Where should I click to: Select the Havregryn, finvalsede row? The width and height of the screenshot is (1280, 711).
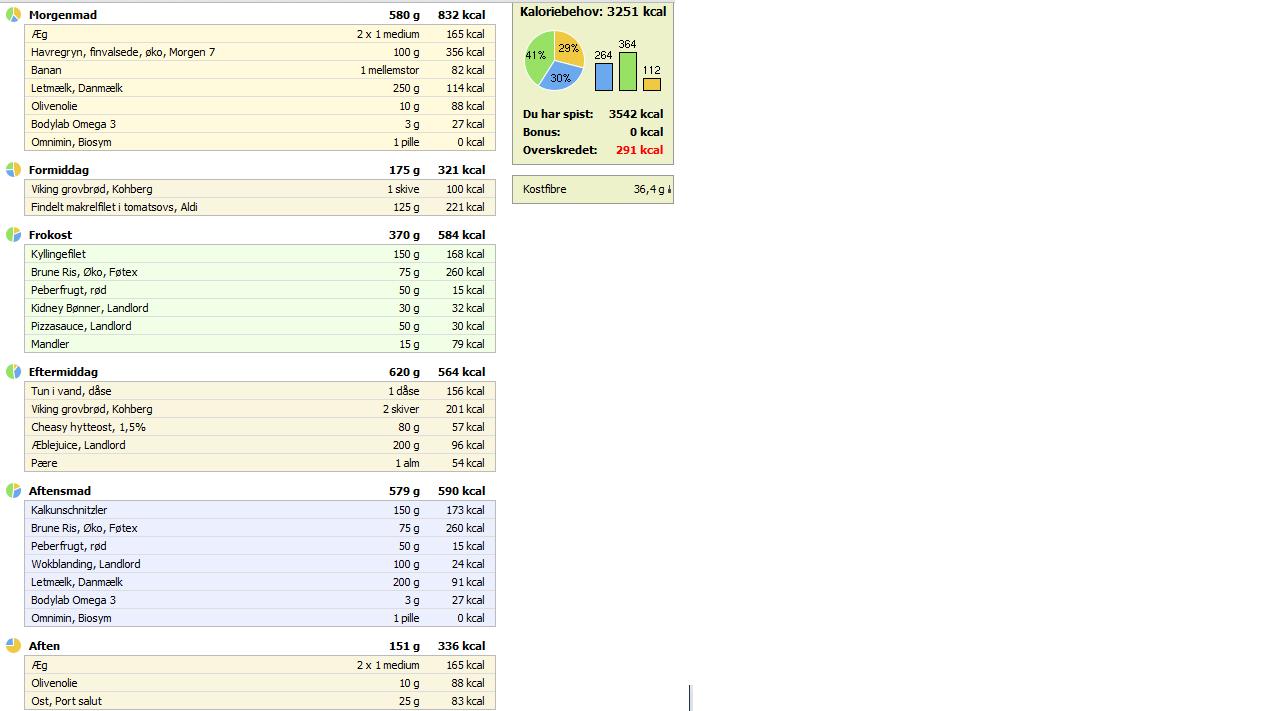(260, 52)
